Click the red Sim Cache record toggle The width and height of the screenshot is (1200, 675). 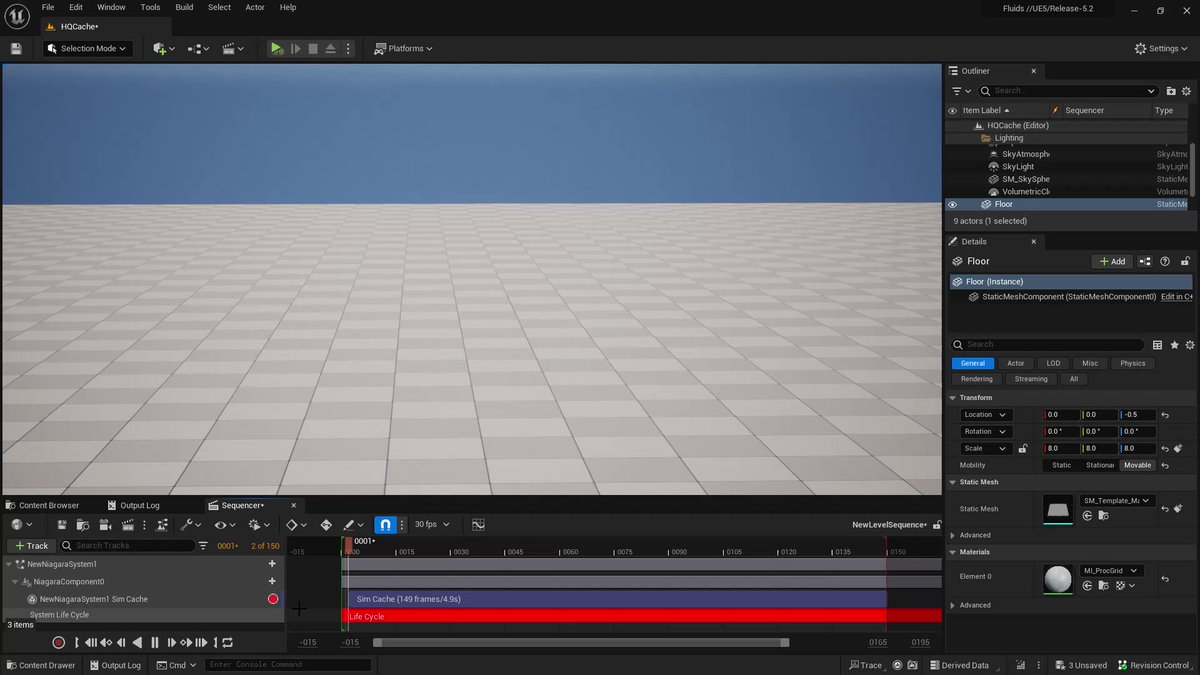coord(273,599)
